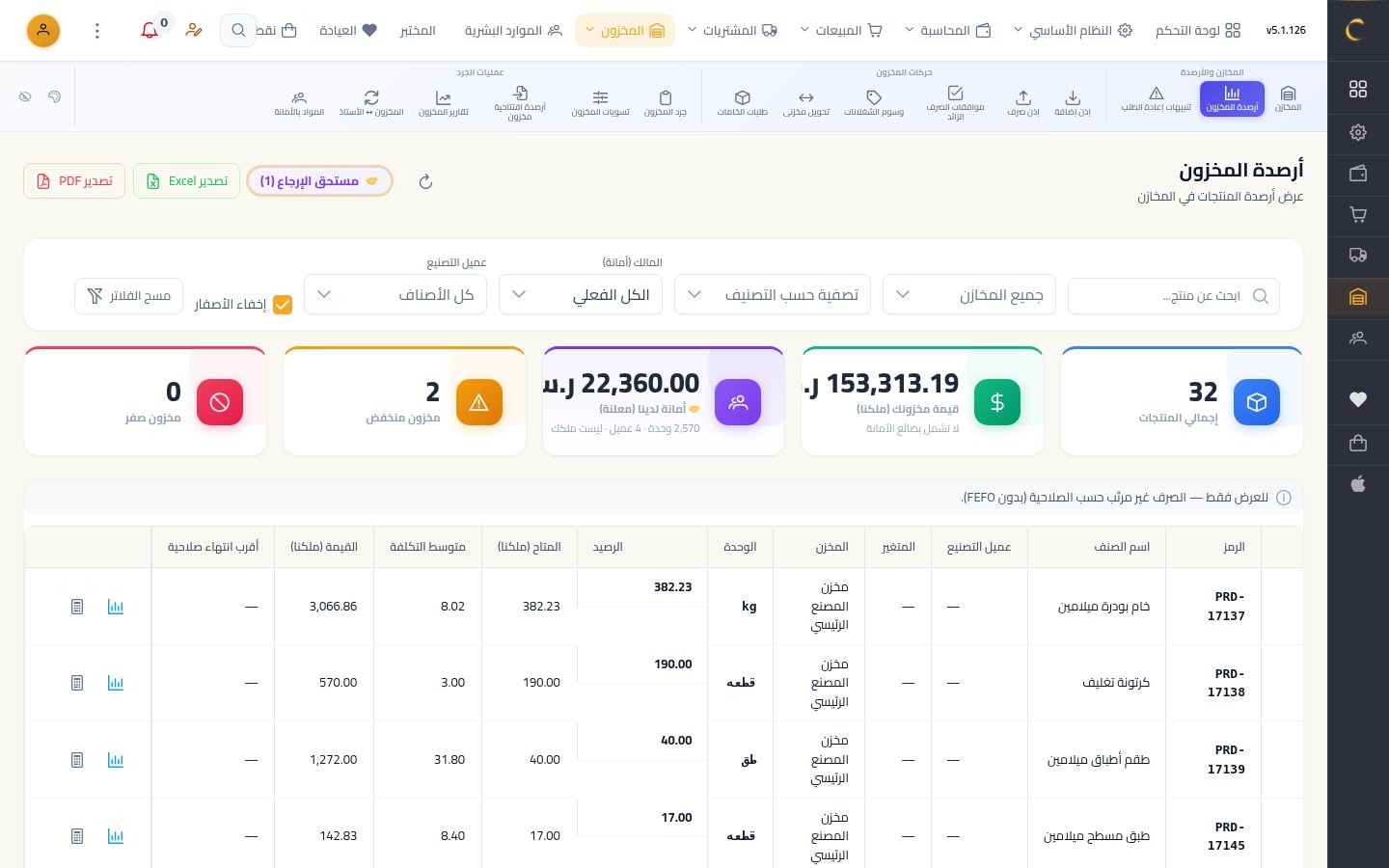
Task: Open the search magnifier in top bar
Action: tap(237, 31)
